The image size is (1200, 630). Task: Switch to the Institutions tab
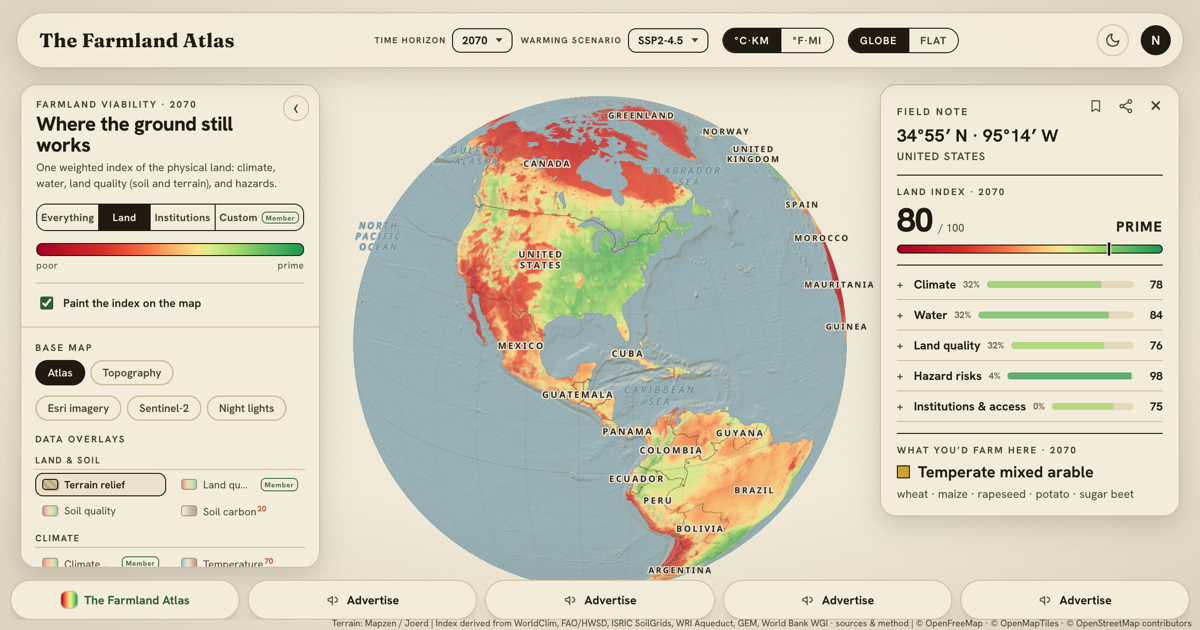pos(182,218)
